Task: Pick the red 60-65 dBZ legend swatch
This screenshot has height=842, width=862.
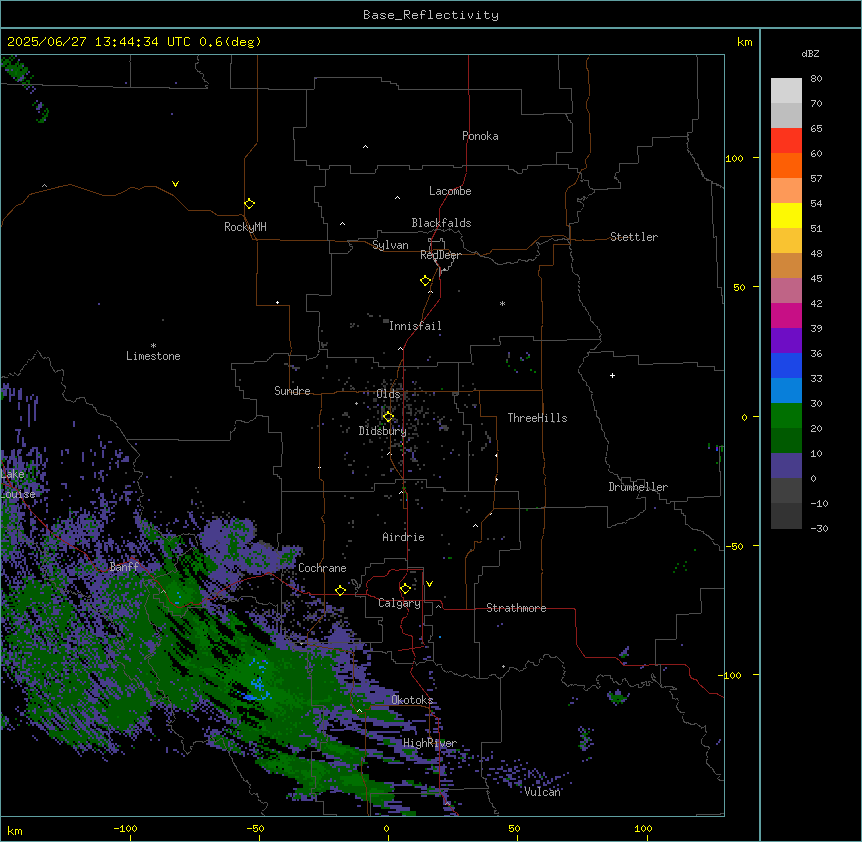Action: click(786, 141)
